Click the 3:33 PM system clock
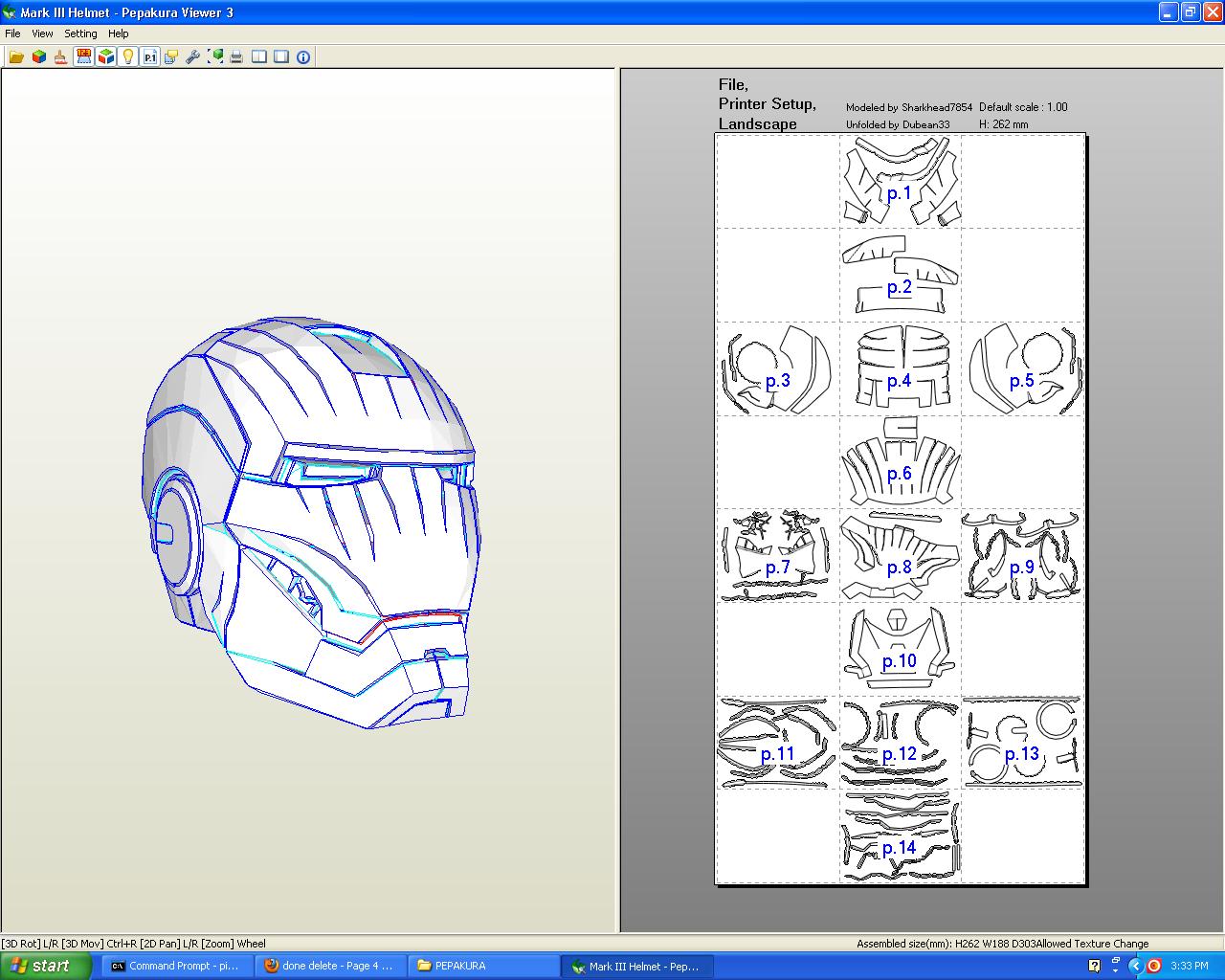The image size is (1225, 980). tap(1190, 967)
